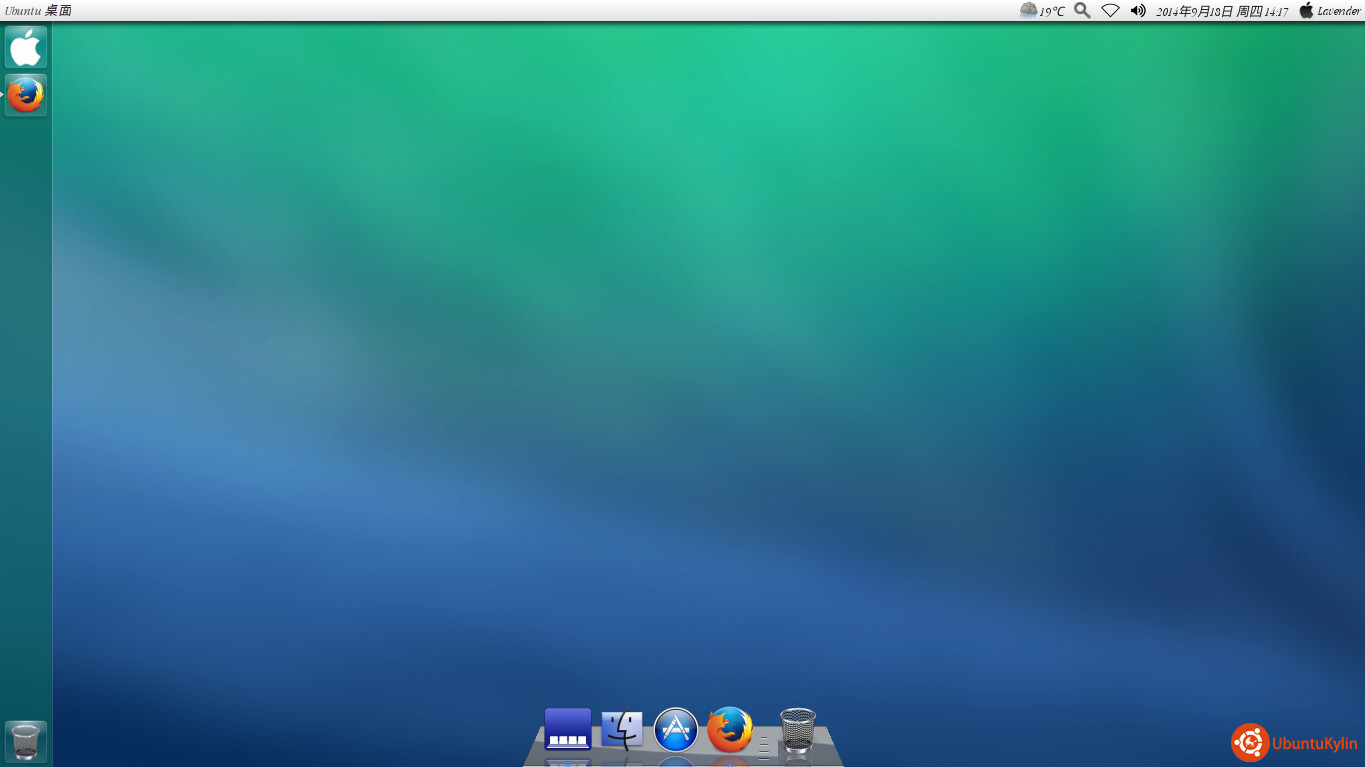The image size is (1365, 767).
Task: Click the UbuntuKylin logo watermark
Action: (x=1295, y=743)
